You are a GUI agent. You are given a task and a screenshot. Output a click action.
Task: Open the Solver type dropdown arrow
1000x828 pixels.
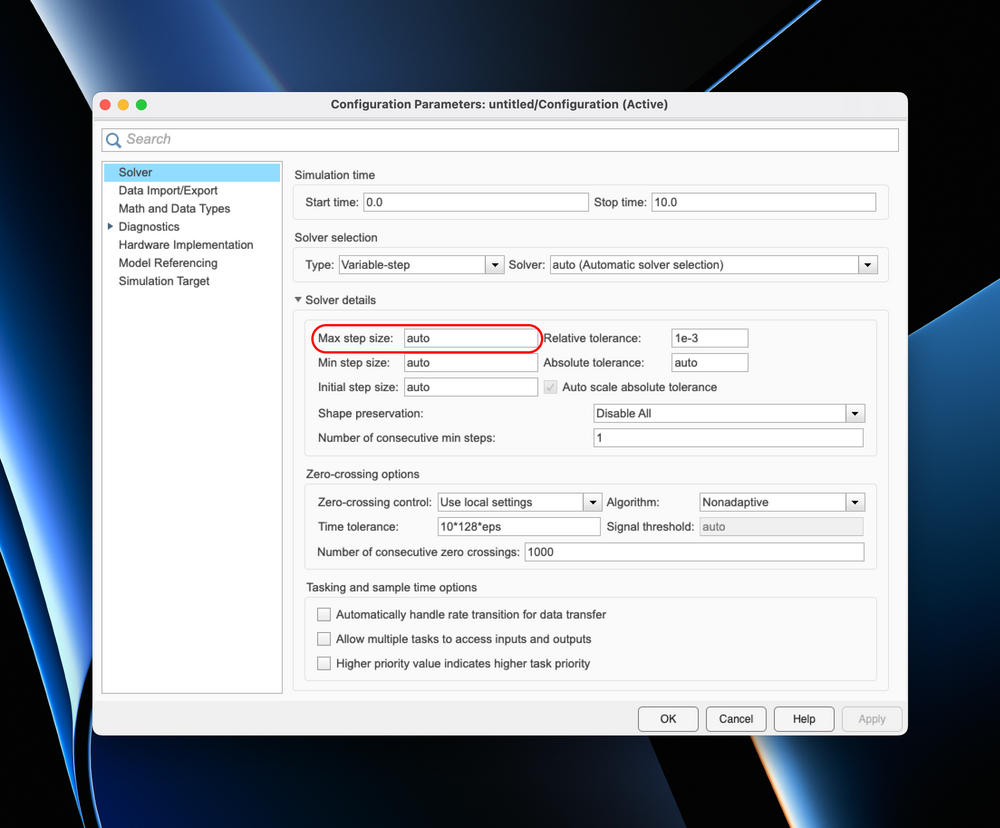click(493, 264)
